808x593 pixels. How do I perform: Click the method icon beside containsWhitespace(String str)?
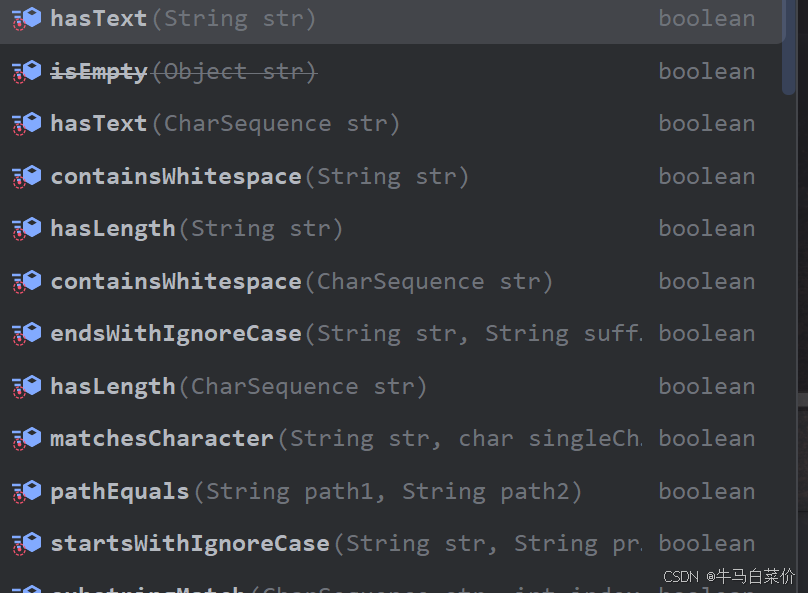tap(26, 176)
